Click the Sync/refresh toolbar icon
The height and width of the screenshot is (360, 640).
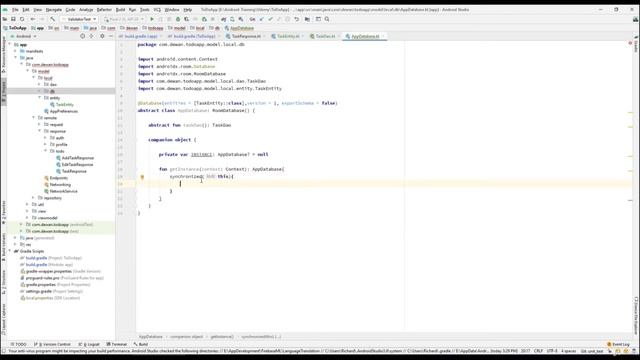pos(22,19)
